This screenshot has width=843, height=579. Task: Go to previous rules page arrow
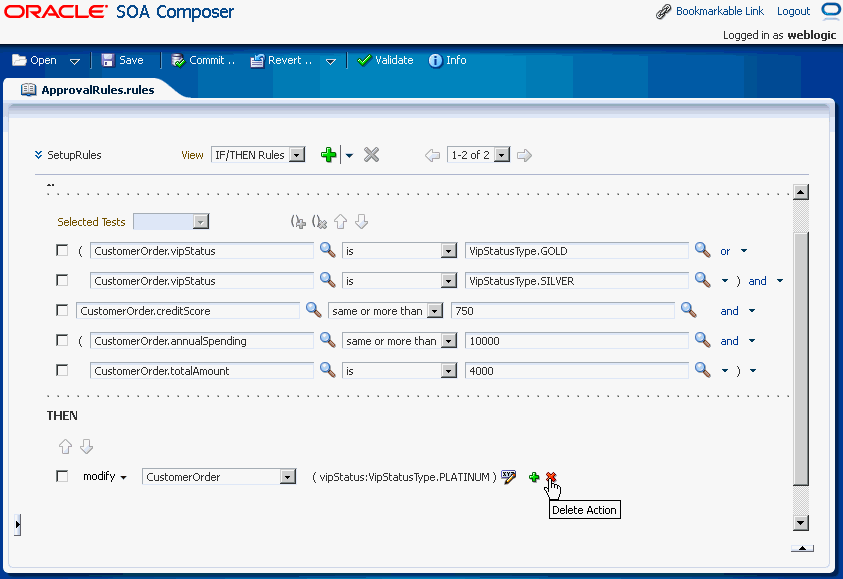432,155
